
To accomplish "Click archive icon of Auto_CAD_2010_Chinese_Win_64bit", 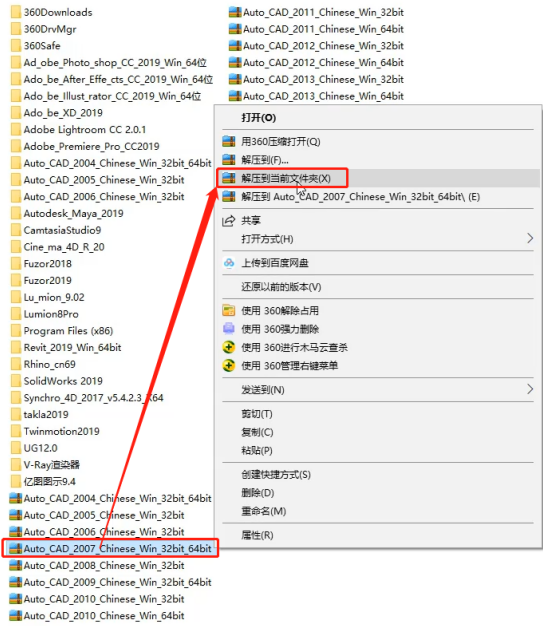I will tap(16, 616).
